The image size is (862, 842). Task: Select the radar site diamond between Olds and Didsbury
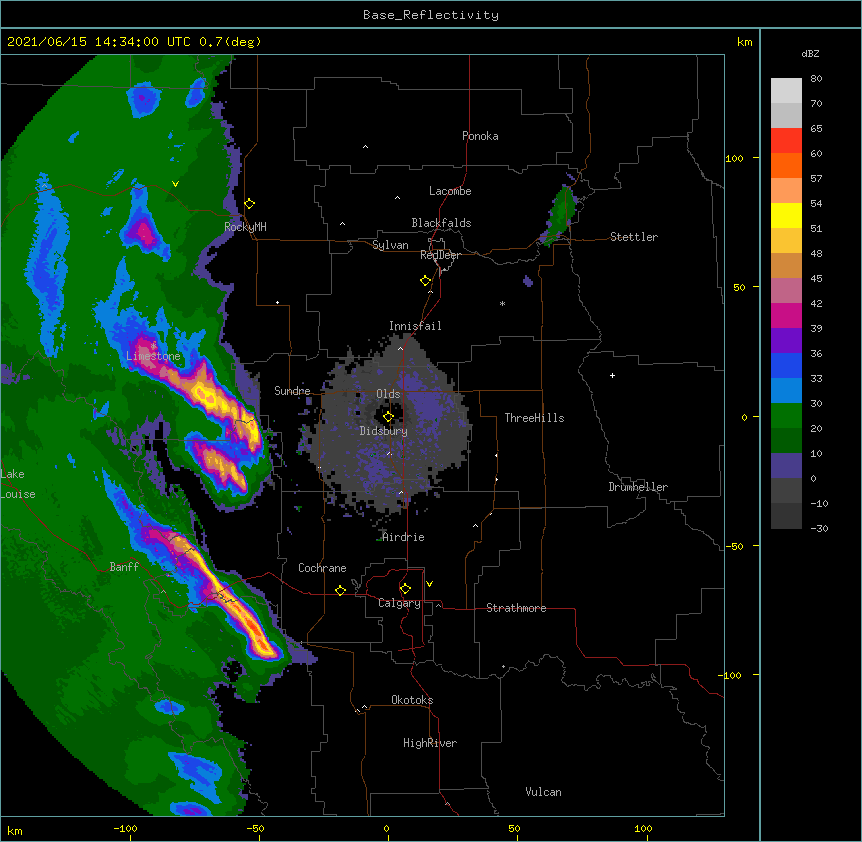pos(388,417)
